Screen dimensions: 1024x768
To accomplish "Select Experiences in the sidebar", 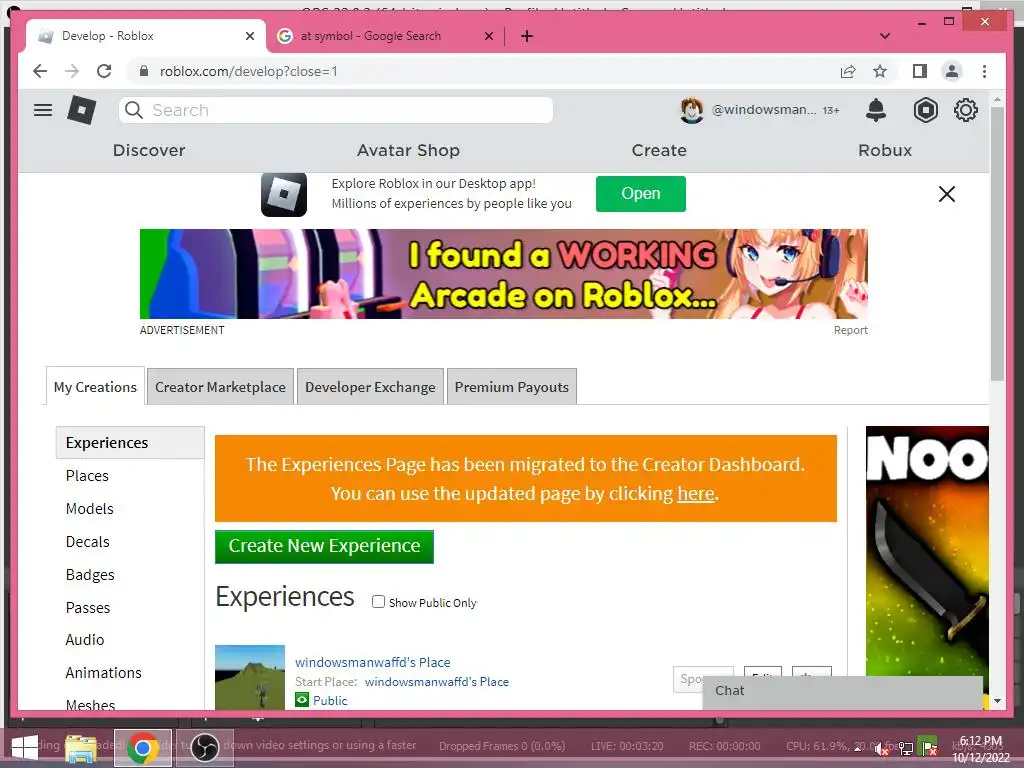I will pos(130,443).
